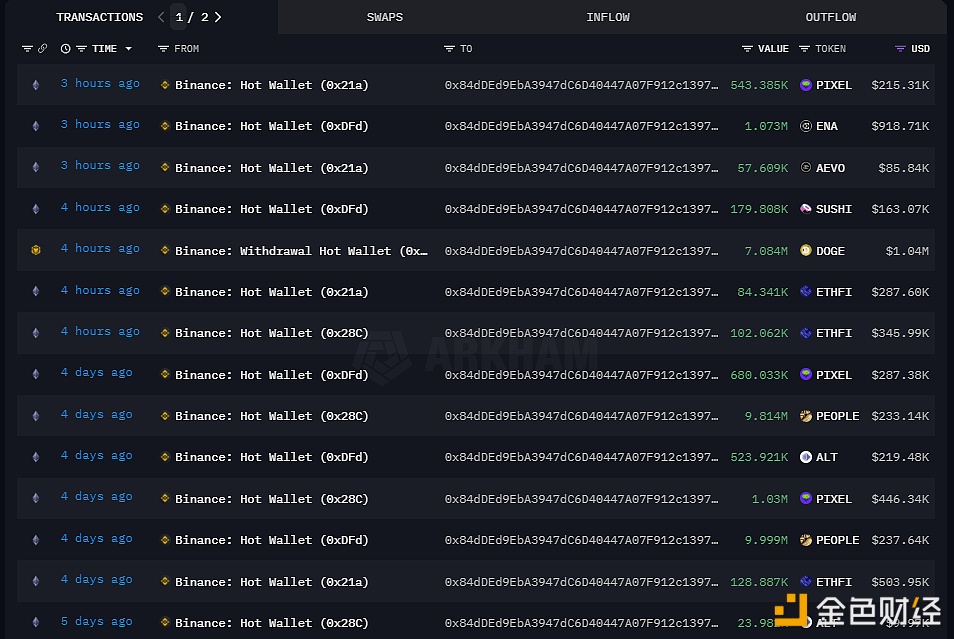Click the link icon in table header
This screenshot has width=954, height=639.
(x=43, y=49)
